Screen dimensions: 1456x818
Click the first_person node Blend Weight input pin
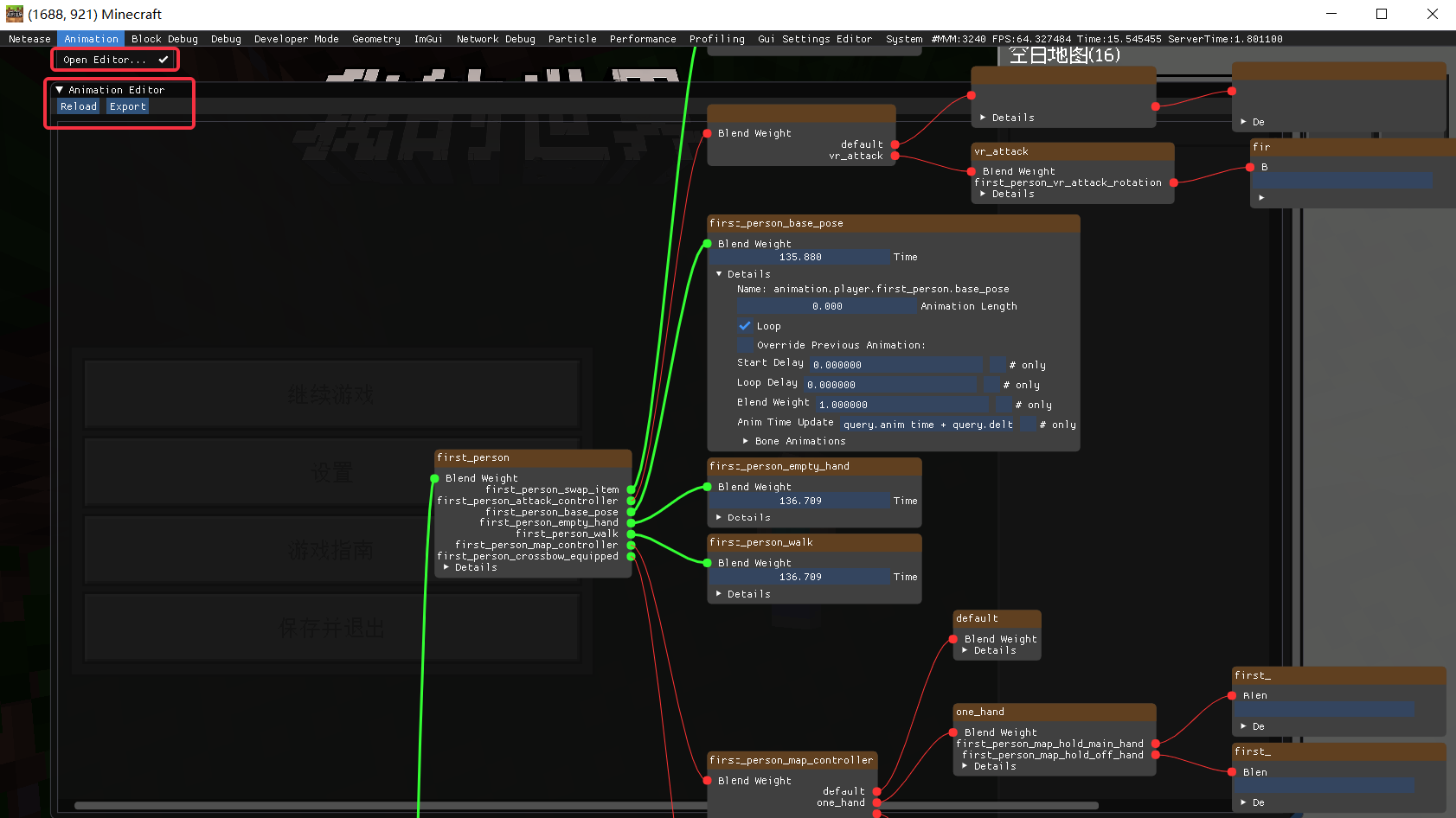434,478
